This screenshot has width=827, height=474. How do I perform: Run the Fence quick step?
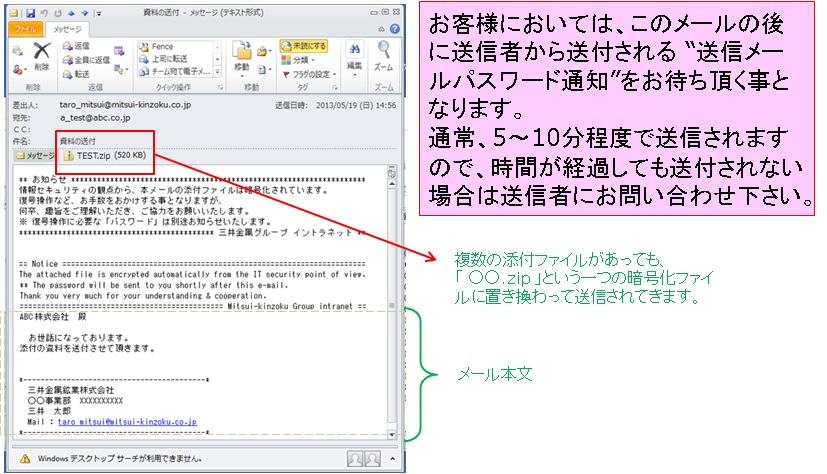pyautogui.click(x=156, y=46)
